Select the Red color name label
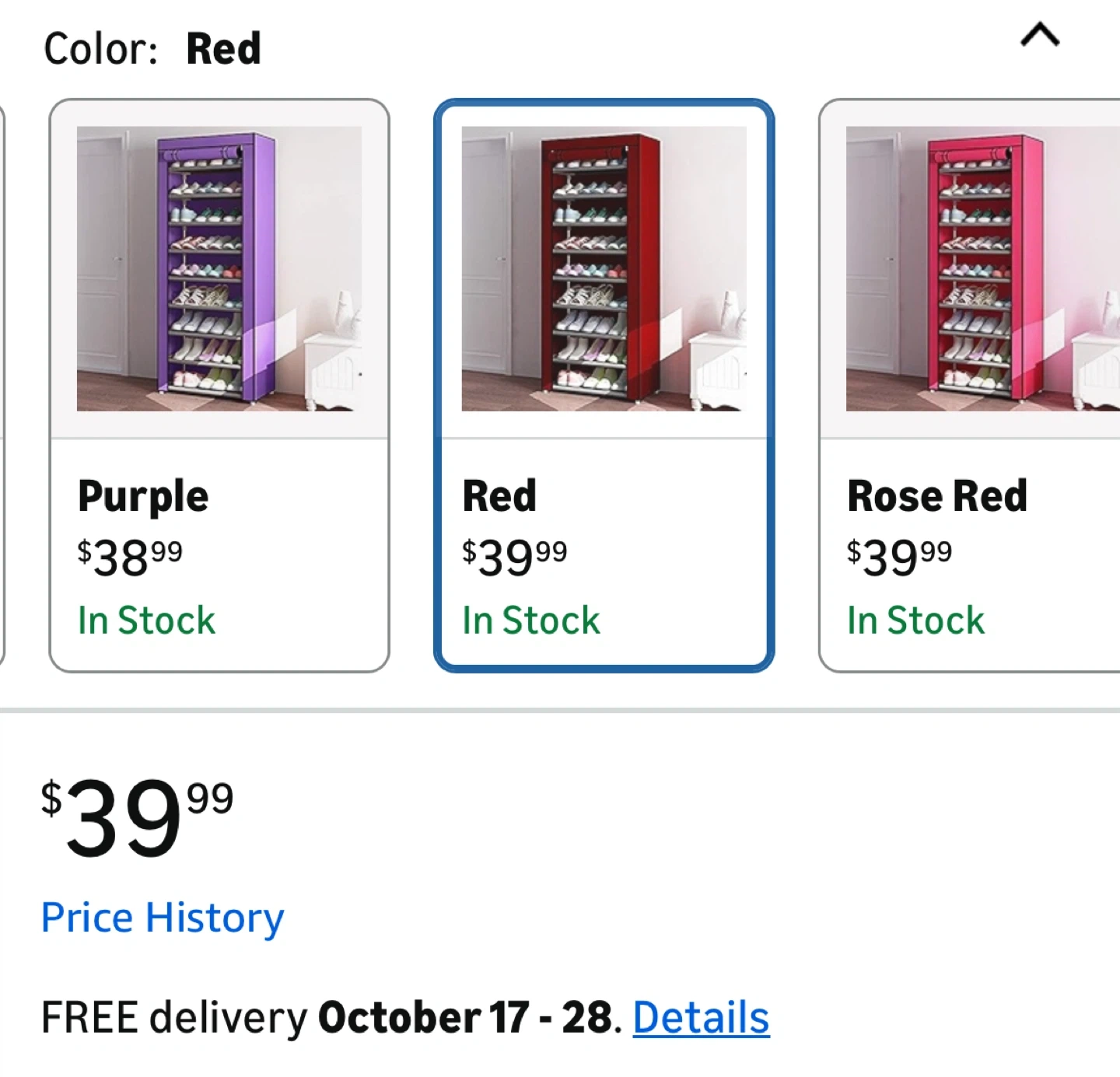Viewport: 1120px width, 1077px height. click(x=499, y=496)
